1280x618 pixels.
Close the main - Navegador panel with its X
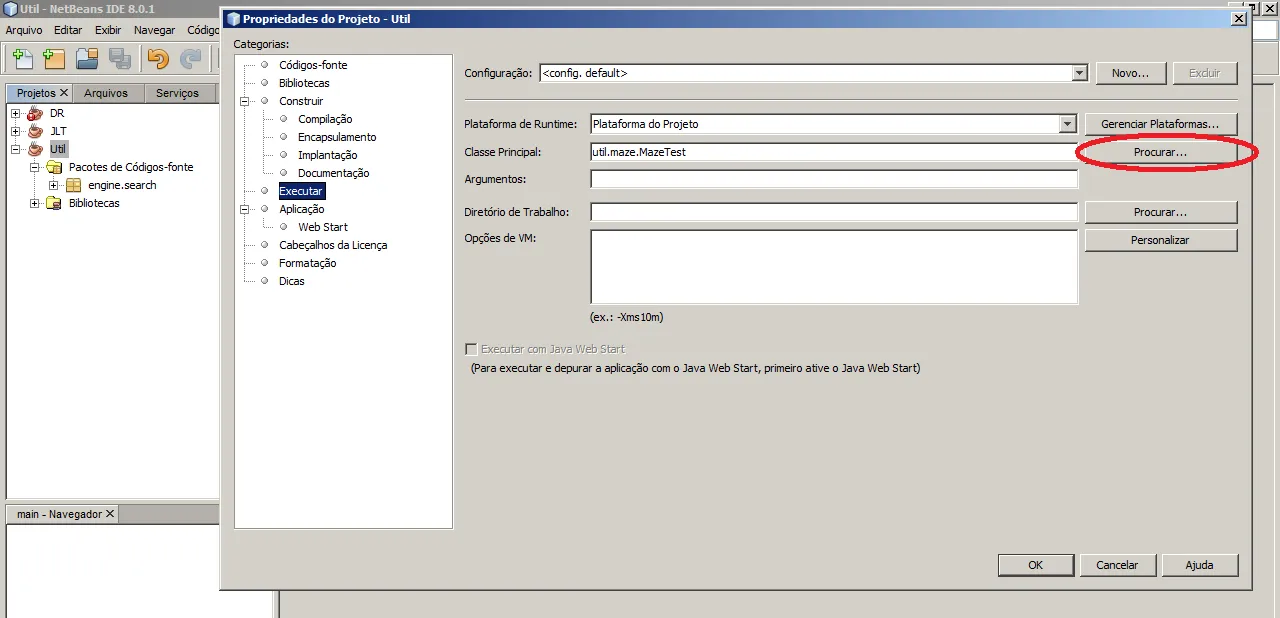(110, 513)
